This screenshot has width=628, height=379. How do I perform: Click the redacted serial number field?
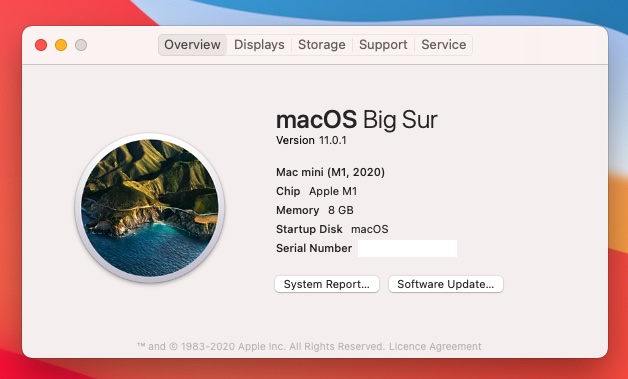tap(407, 248)
